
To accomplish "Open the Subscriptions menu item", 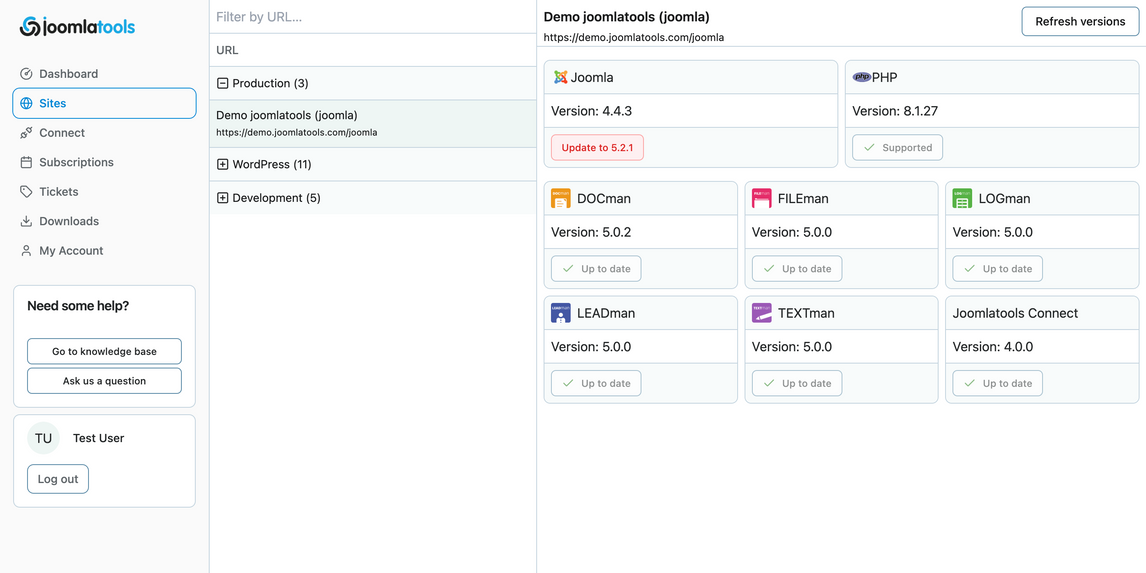I will (105, 162).
